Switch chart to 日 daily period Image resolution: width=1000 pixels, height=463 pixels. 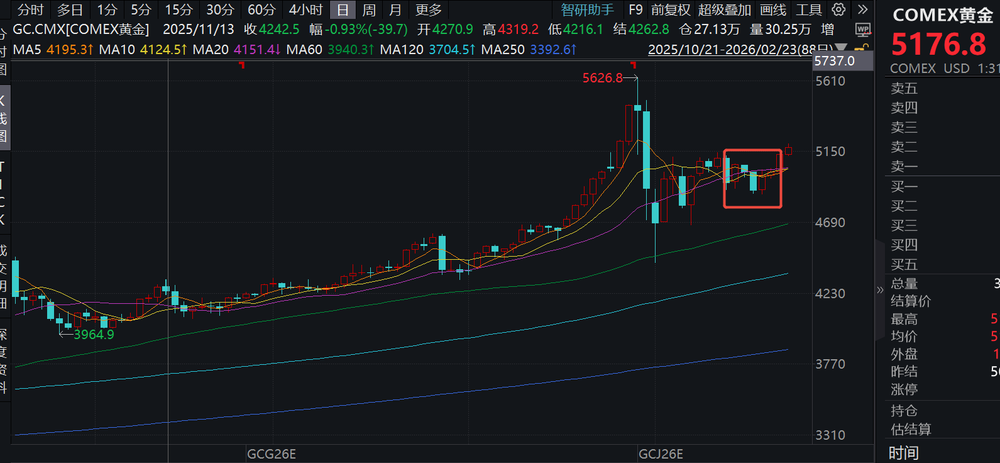(342, 9)
